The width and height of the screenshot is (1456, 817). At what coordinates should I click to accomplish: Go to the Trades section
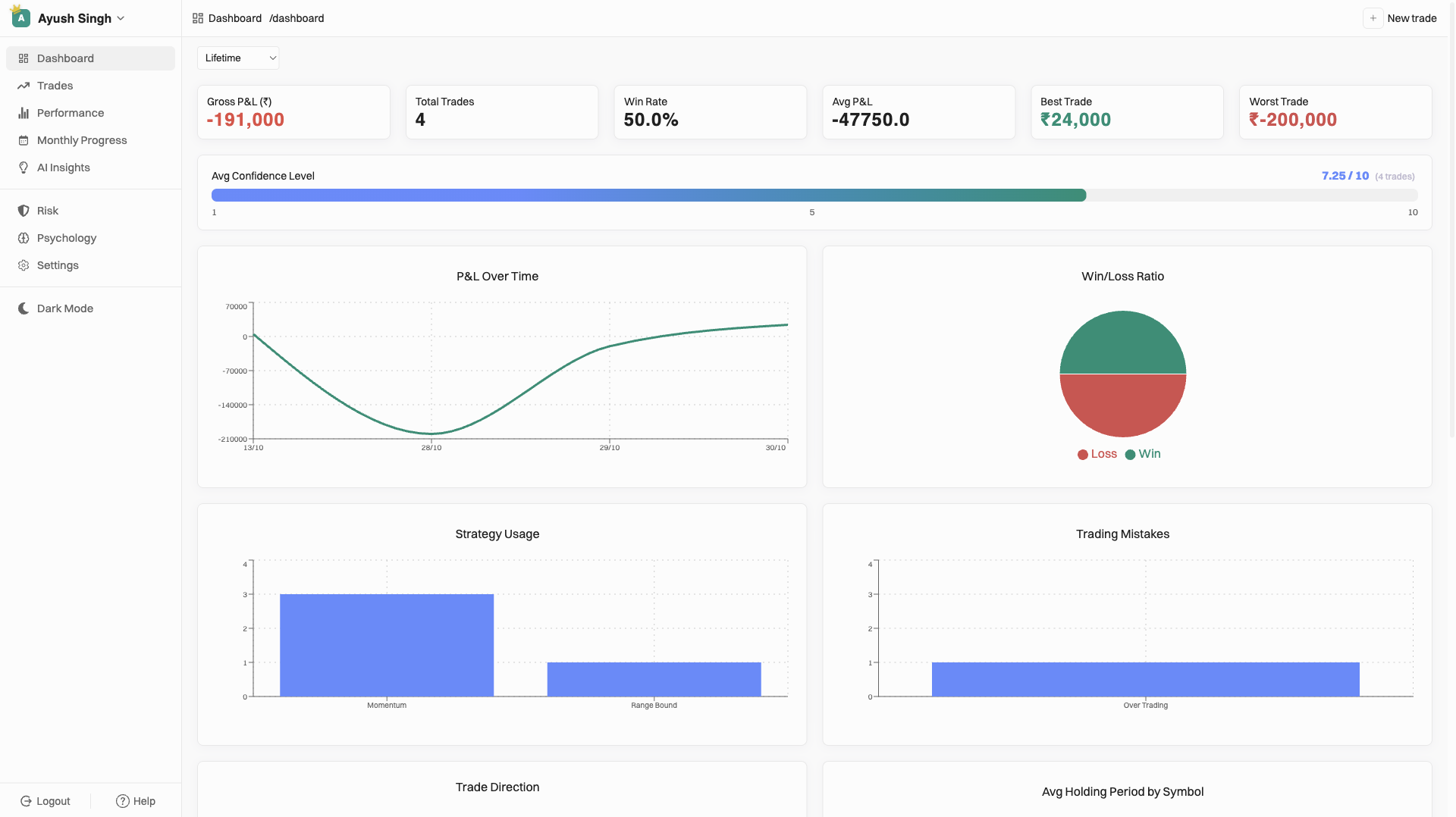click(55, 86)
